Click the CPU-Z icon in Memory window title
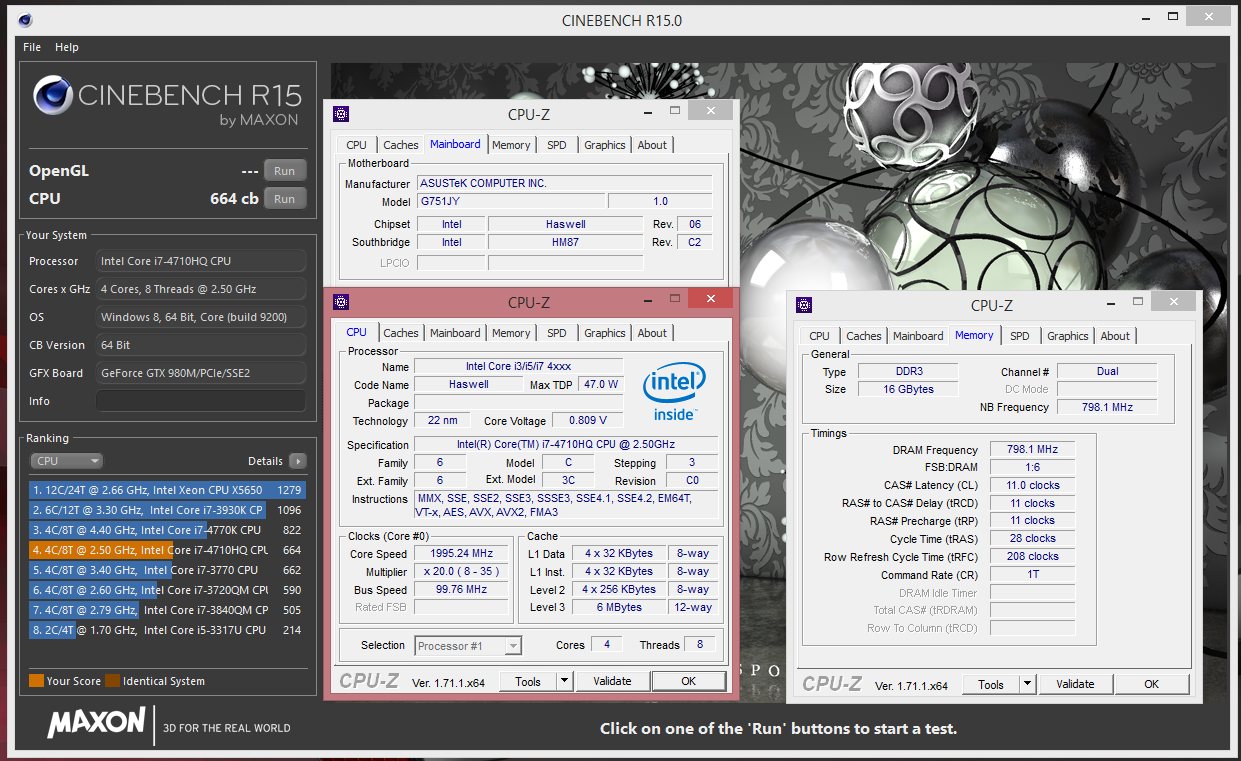The height and width of the screenshot is (761, 1241). [x=805, y=304]
